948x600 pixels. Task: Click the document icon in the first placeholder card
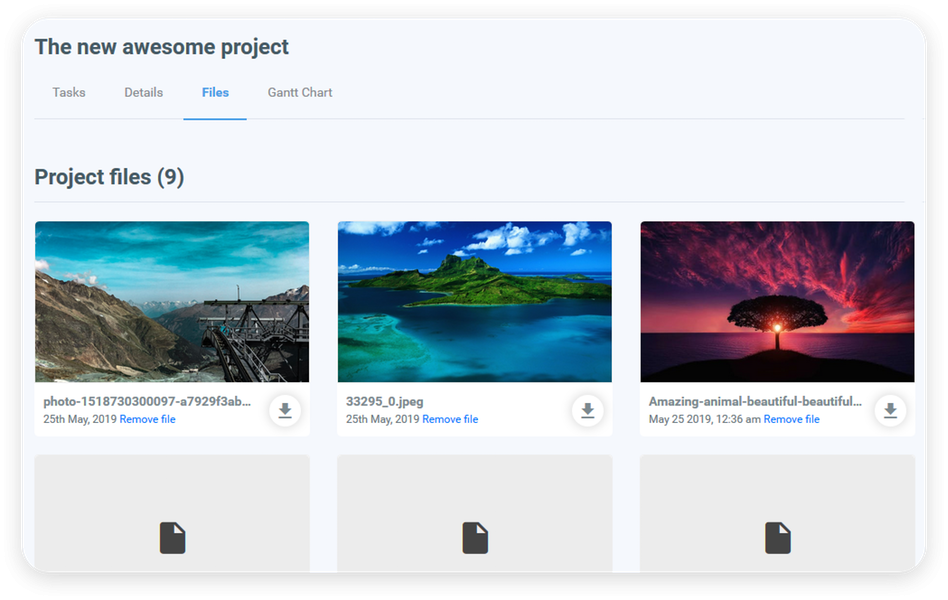pyautogui.click(x=172, y=538)
